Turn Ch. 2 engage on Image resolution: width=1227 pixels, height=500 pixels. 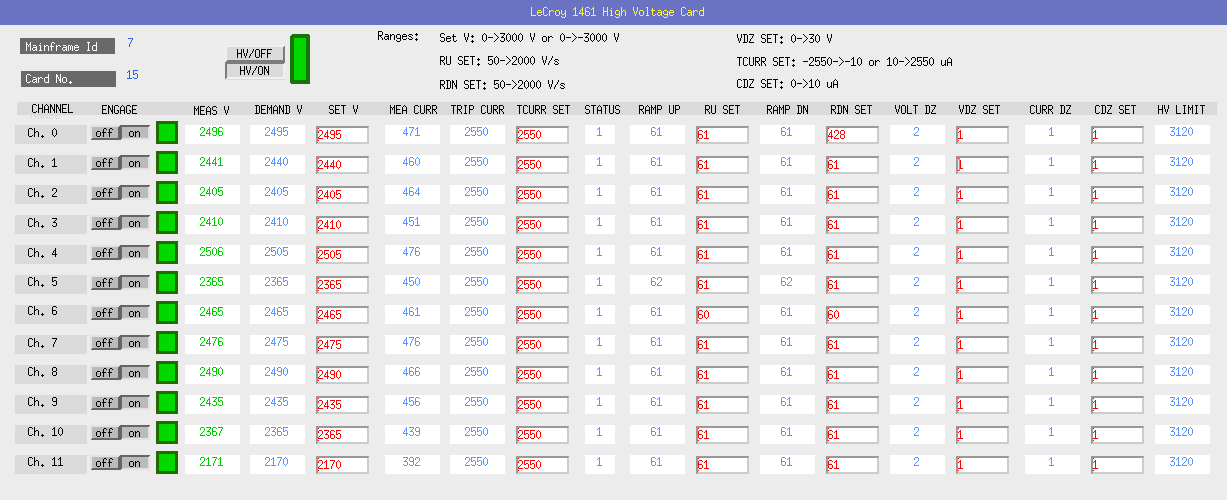point(135,193)
